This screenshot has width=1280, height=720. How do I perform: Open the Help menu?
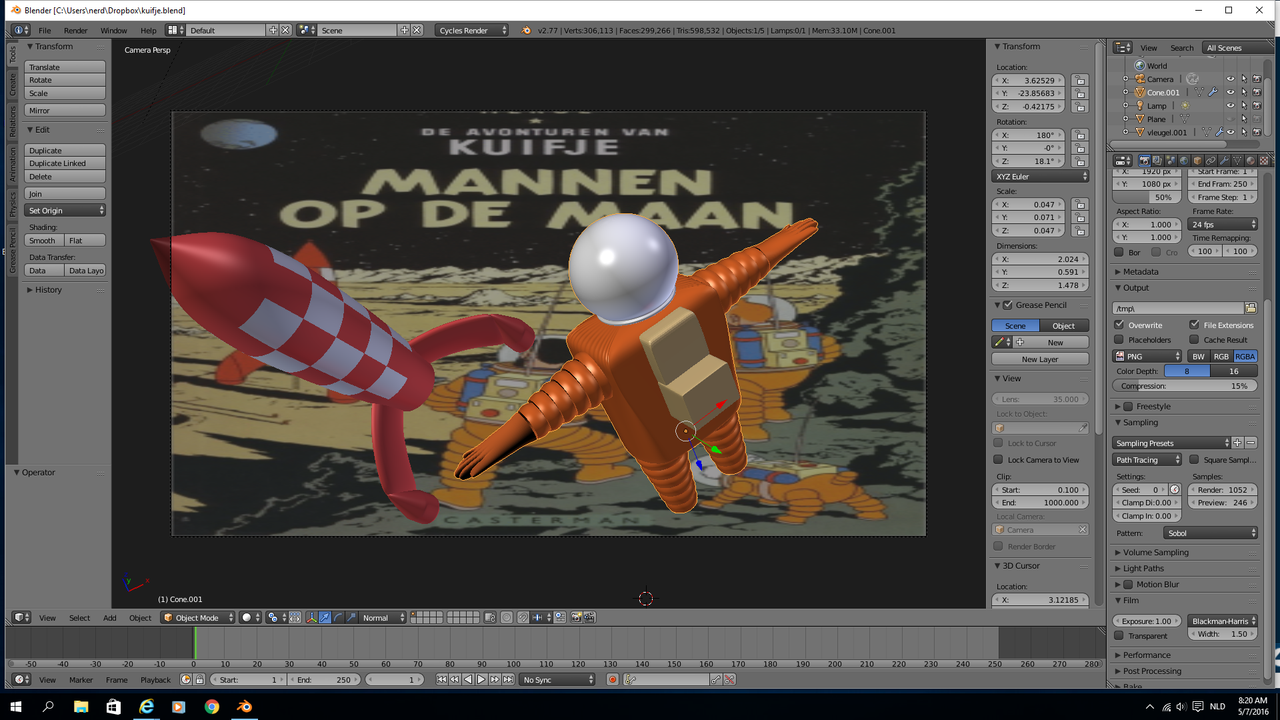[148, 30]
